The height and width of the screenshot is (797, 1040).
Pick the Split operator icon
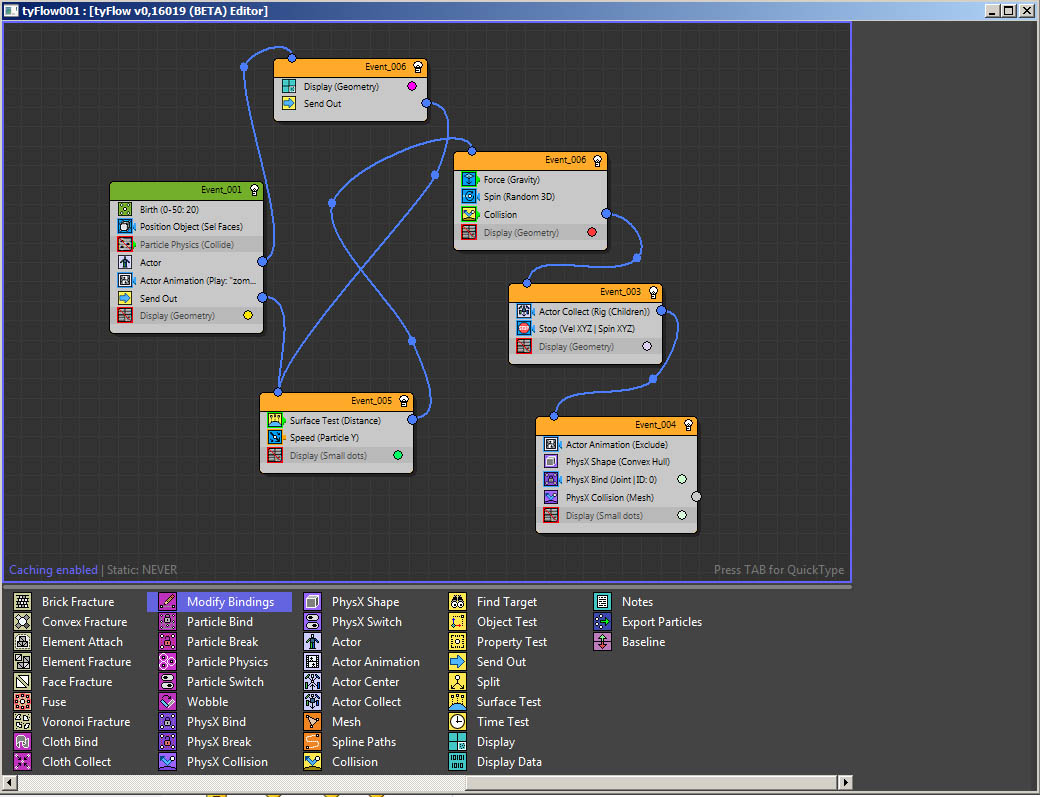[x=458, y=682]
